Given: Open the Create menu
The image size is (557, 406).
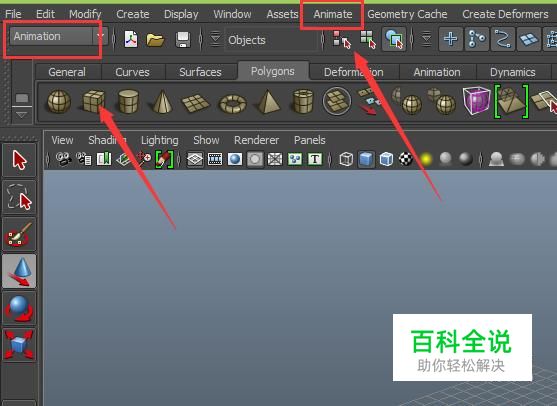Looking at the screenshot, I should point(133,14).
